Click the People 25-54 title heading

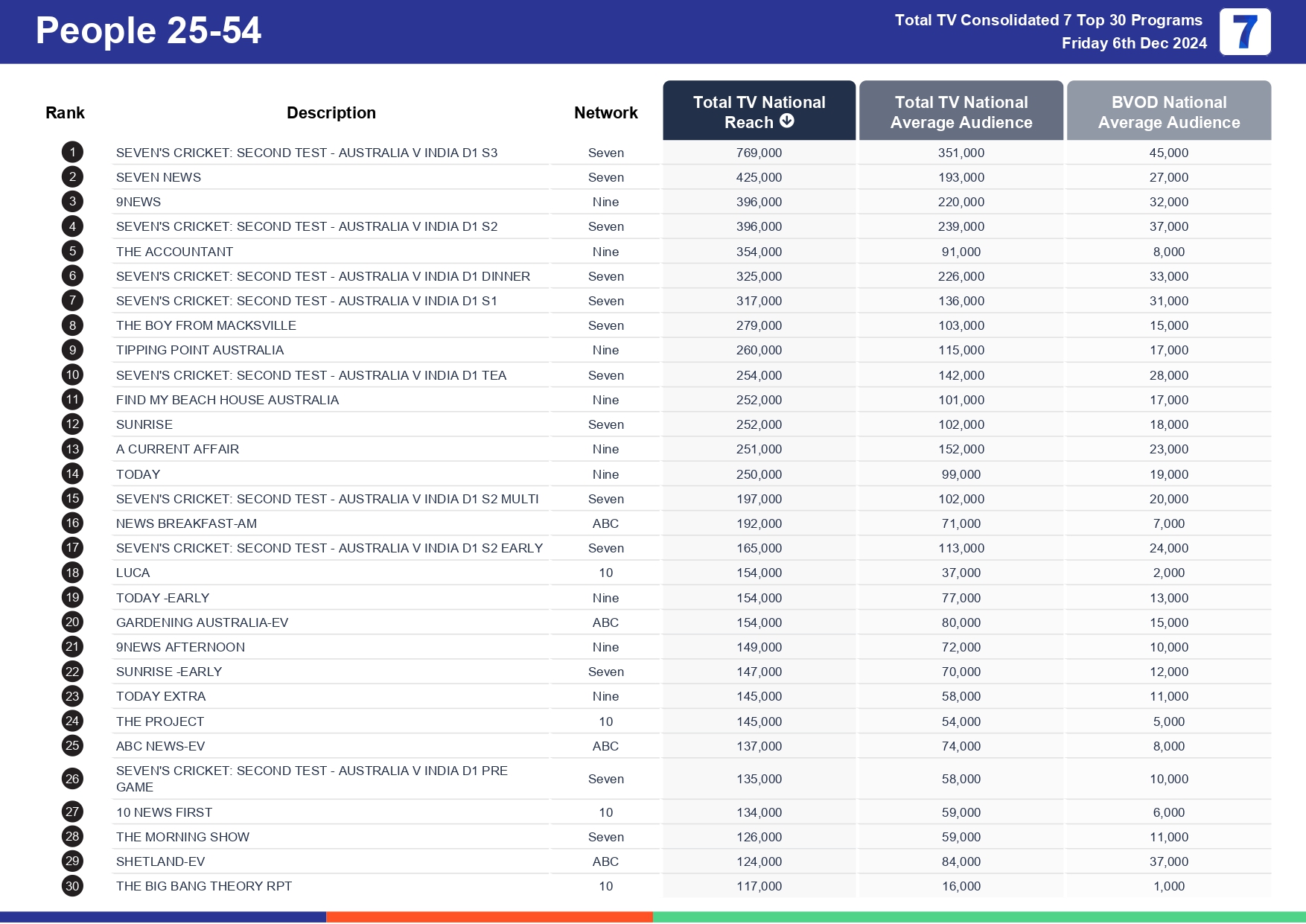149,31
